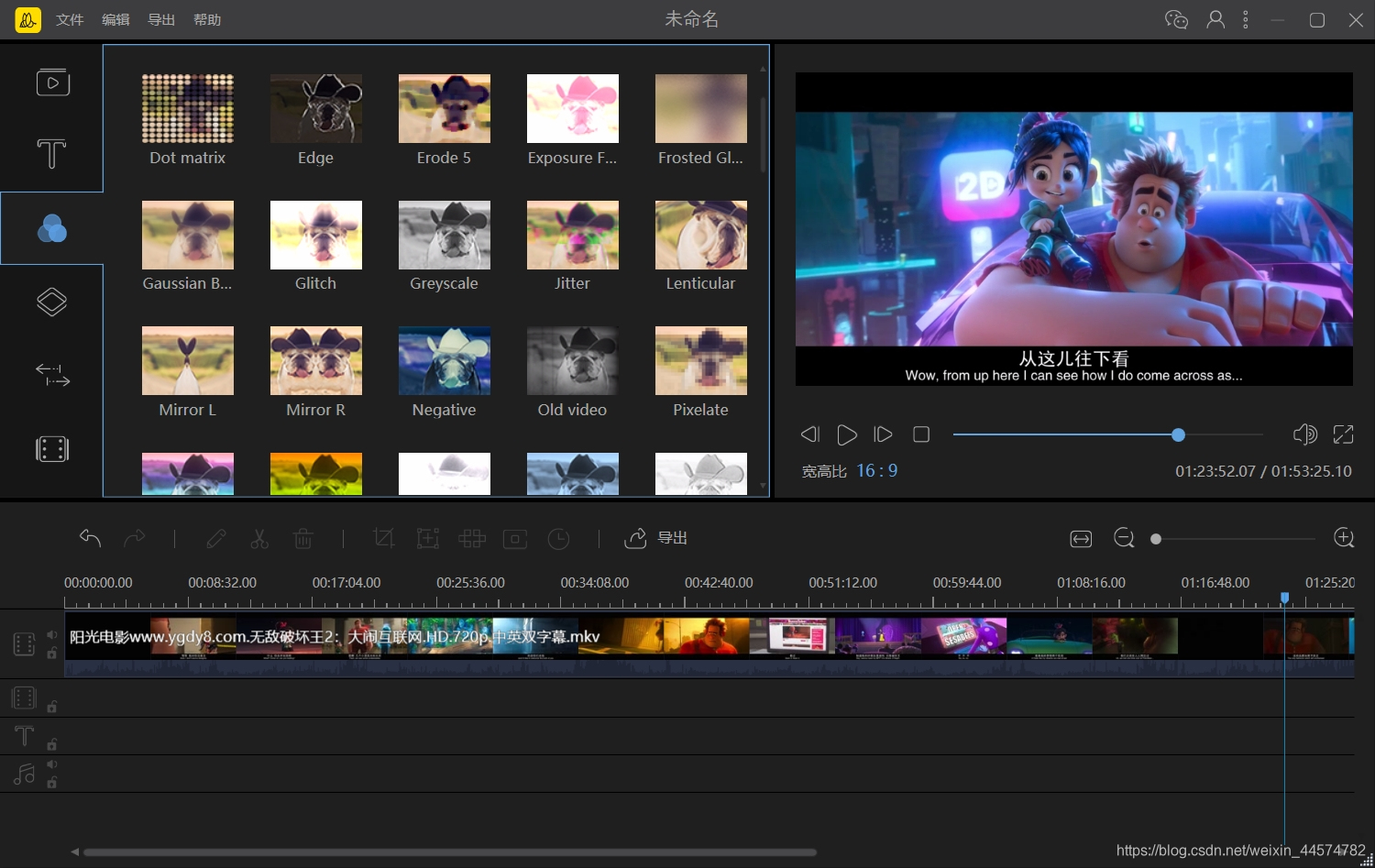This screenshot has width=1375, height=868.
Task: Mute the main video track
Action: coord(52,634)
